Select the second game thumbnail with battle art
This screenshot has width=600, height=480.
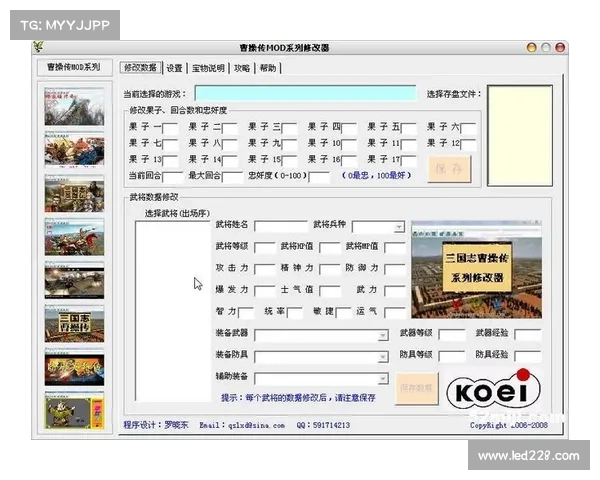[74, 149]
